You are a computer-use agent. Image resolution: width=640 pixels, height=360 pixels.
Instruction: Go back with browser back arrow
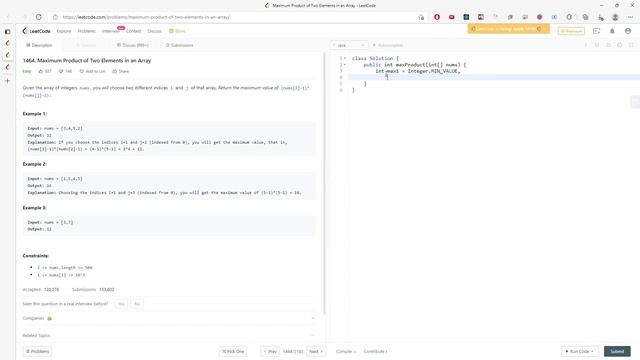[9, 17]
